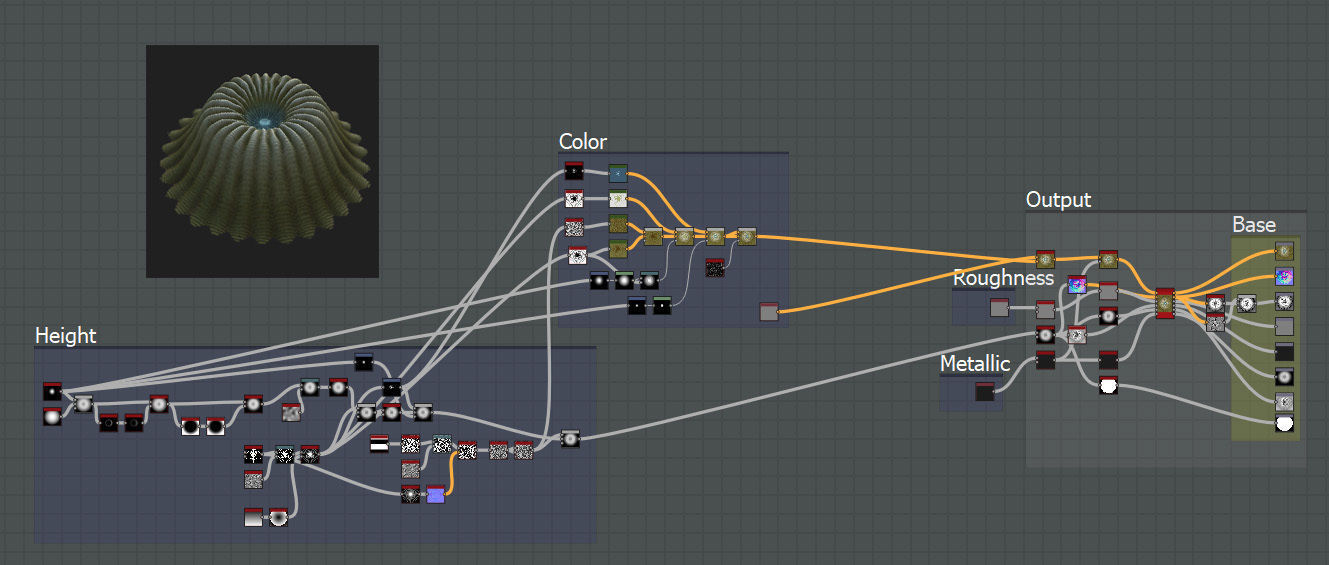This screenshot has width=1329, height=565.
Task: Select the black-and-white striped node in Height frame
Action: tap(379, 445)
